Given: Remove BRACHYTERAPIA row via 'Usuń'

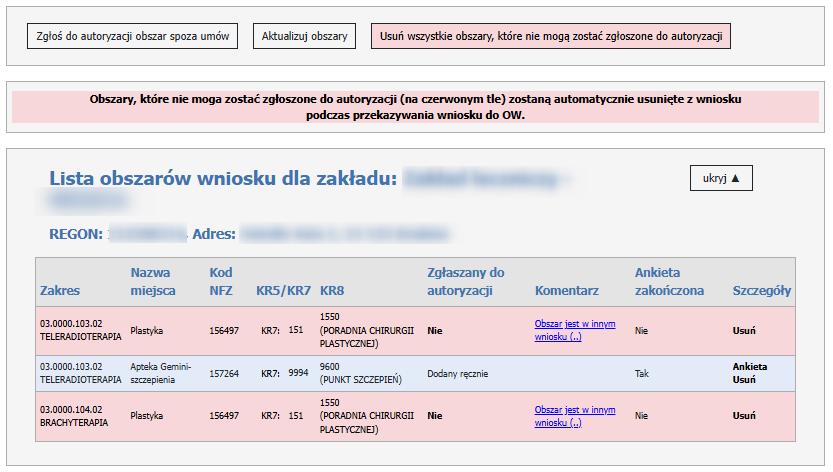Looking at the screenshot, I should (744, 415).
